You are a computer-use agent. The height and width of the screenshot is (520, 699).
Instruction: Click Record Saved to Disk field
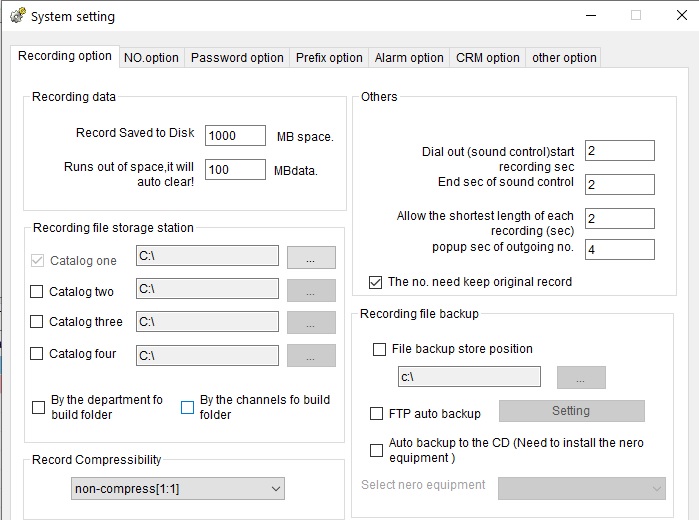(x=234, y=136)
